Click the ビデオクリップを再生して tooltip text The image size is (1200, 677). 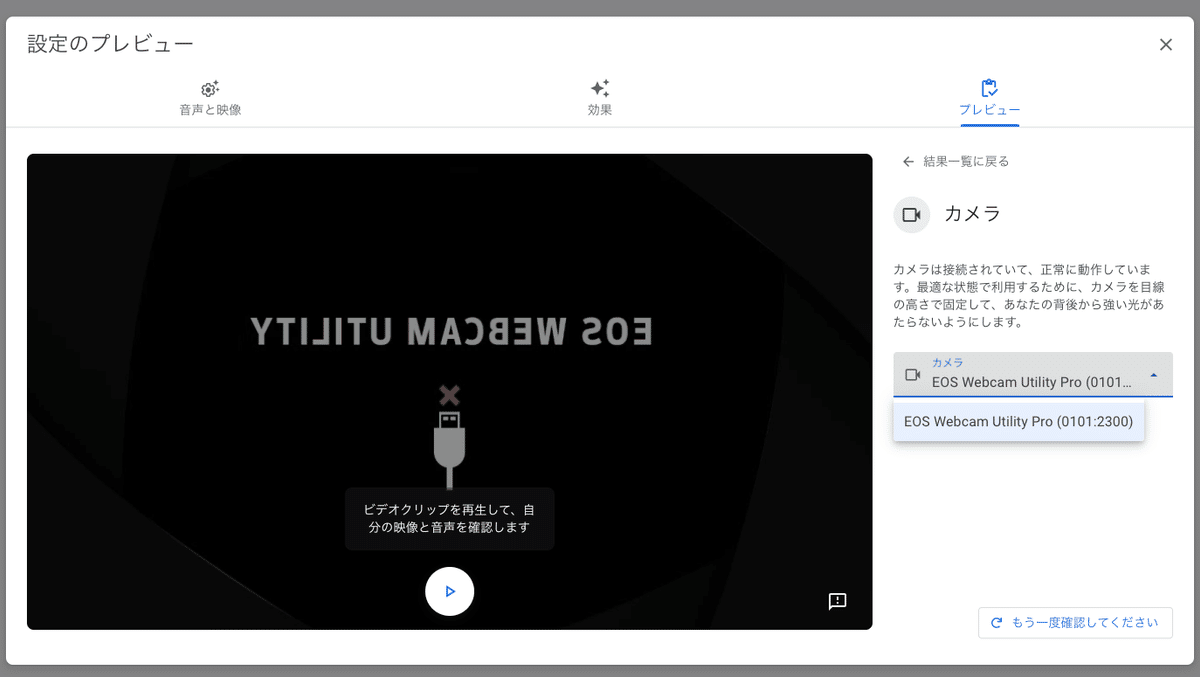coord(449,518)
